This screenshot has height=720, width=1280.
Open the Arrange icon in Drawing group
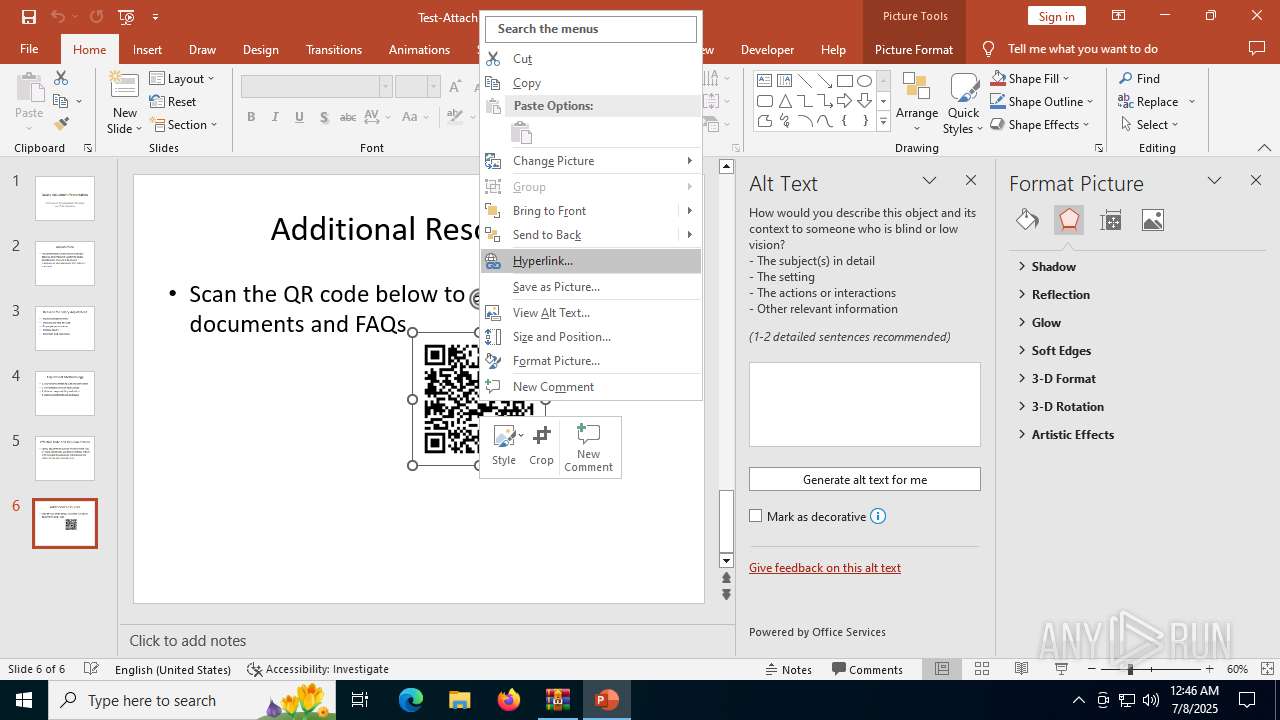click(x=916, y=103)
